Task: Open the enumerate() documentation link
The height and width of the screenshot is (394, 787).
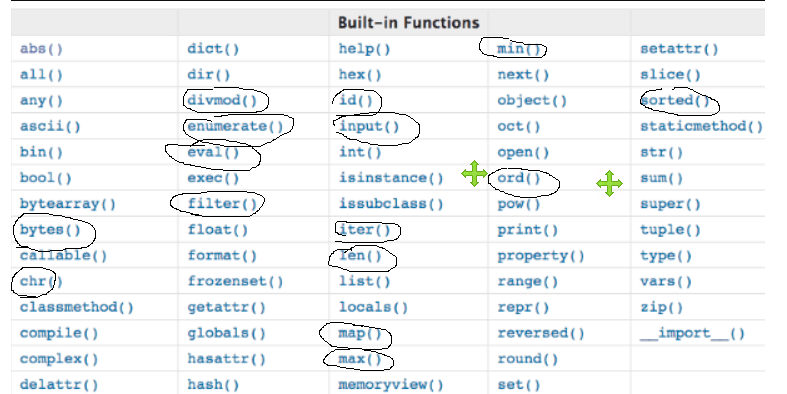Action: click(x=235, y=126)
